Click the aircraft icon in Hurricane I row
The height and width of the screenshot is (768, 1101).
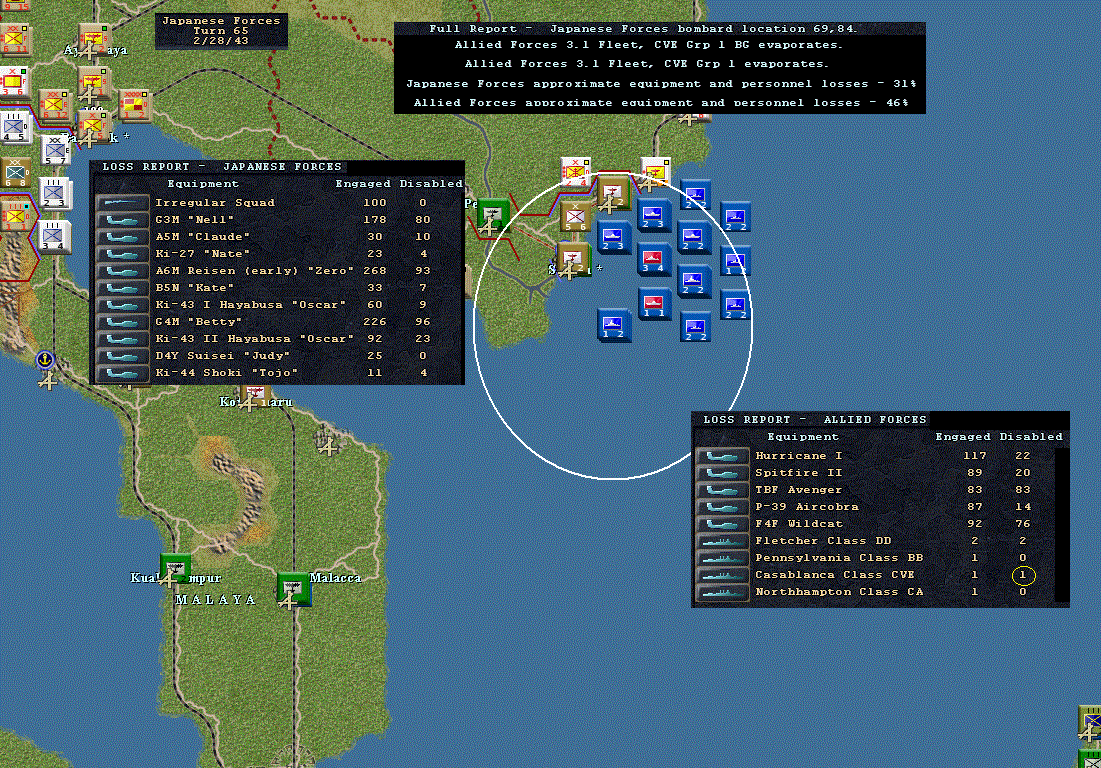click(723, 456)
